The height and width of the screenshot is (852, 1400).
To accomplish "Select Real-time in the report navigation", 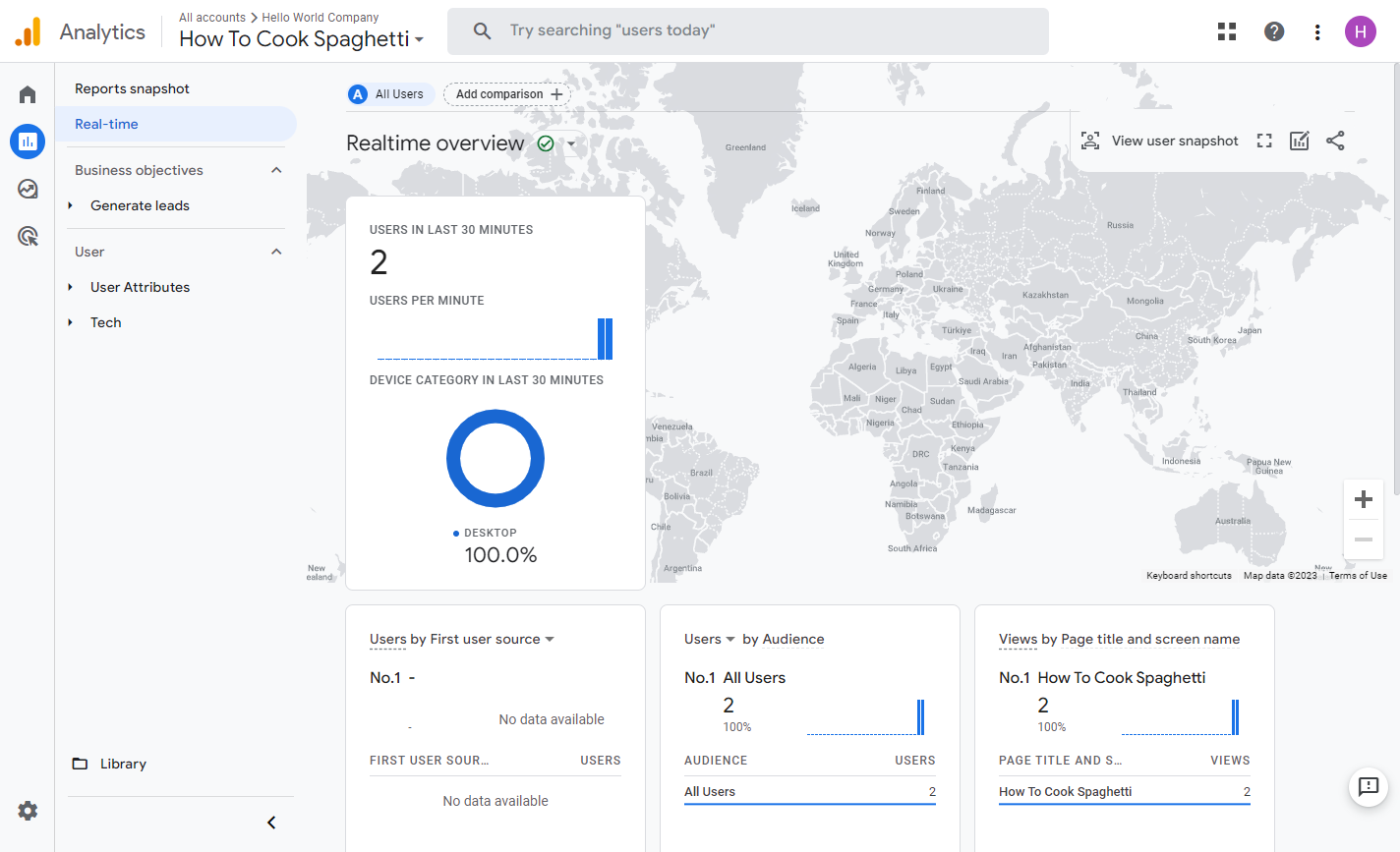I will (107, 124).
